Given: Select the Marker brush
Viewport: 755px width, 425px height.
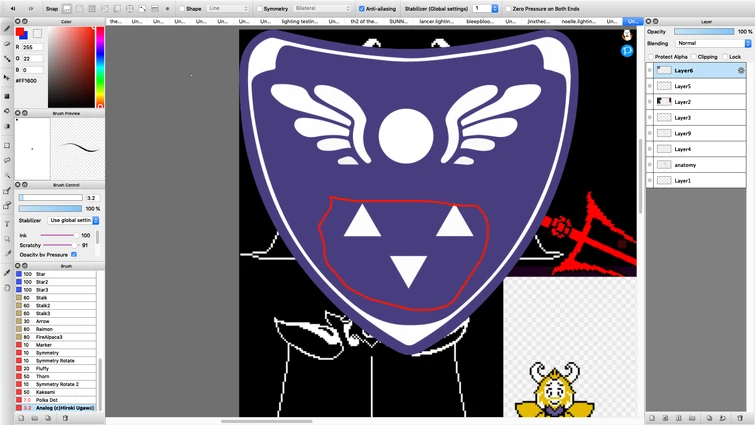Looking at the screenshot, I should coord(56,345).
